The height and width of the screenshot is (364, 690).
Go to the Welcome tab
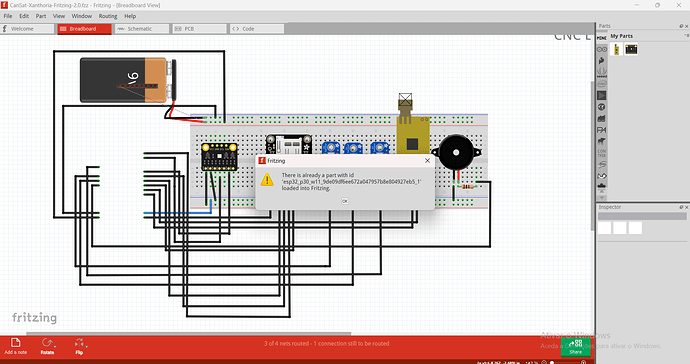(x=27, y=29)
